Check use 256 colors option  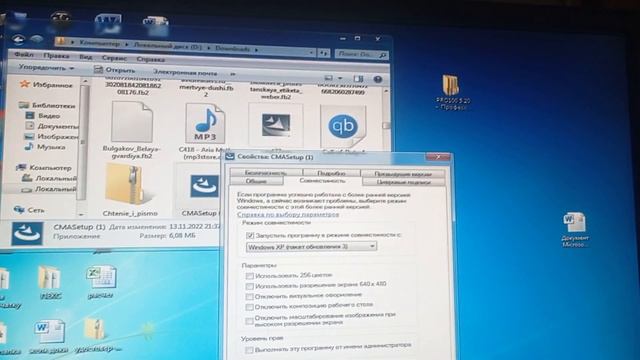[249, 276]
